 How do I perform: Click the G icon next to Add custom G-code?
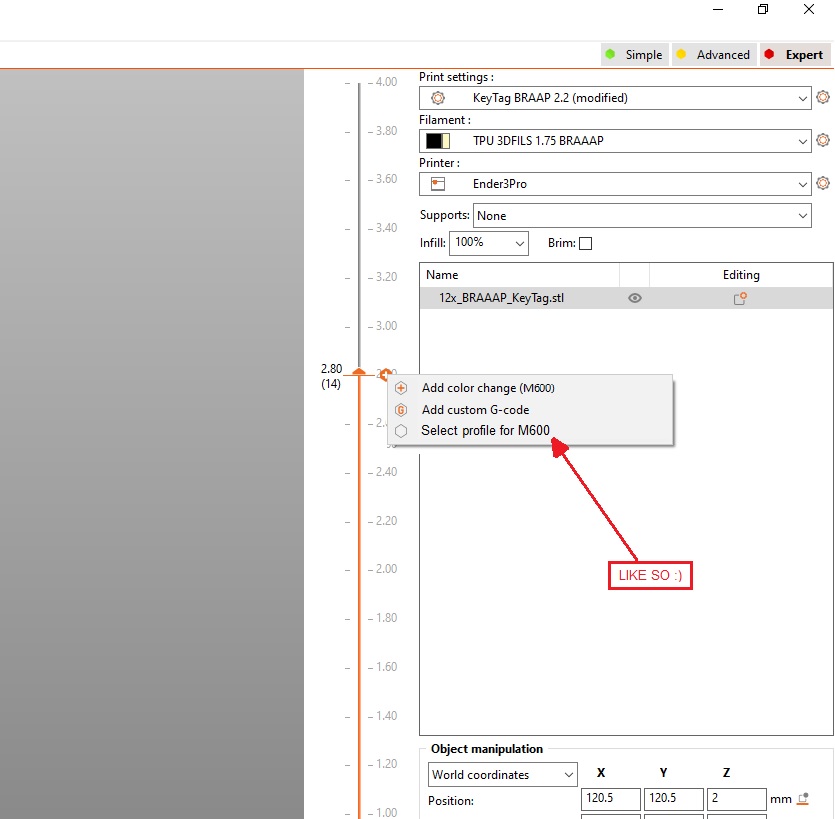400,410
